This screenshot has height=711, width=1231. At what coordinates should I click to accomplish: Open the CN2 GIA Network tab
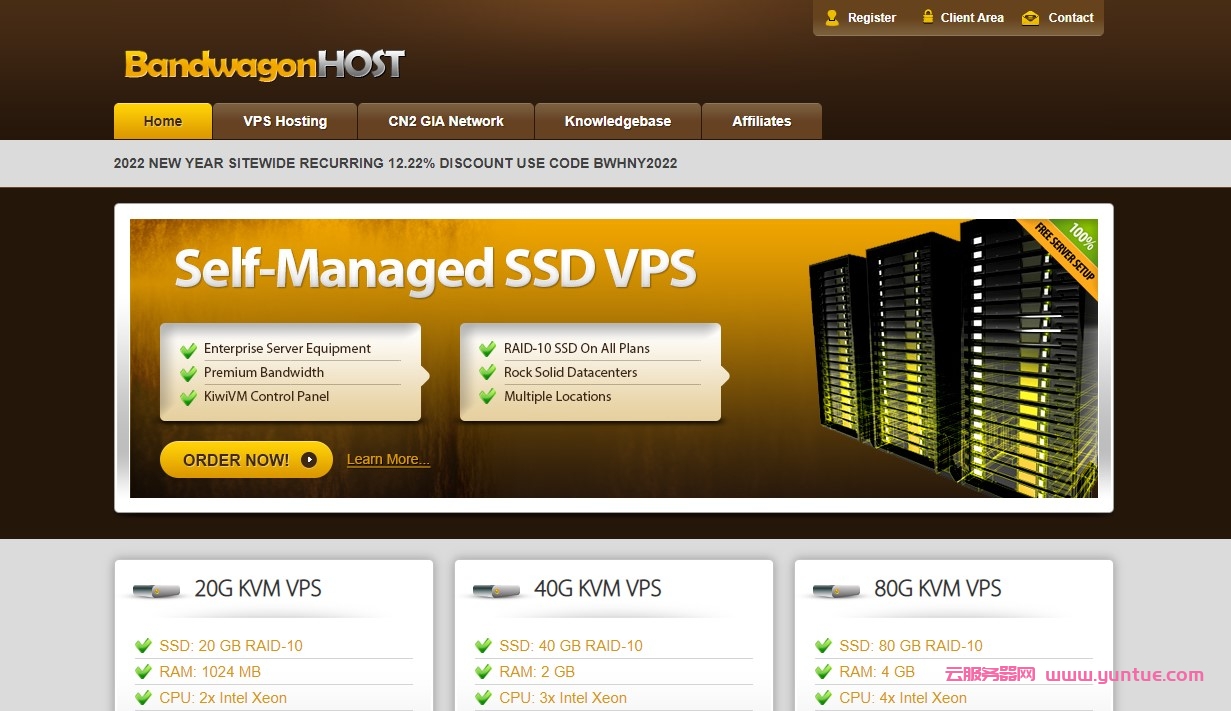tap(445, 121)
